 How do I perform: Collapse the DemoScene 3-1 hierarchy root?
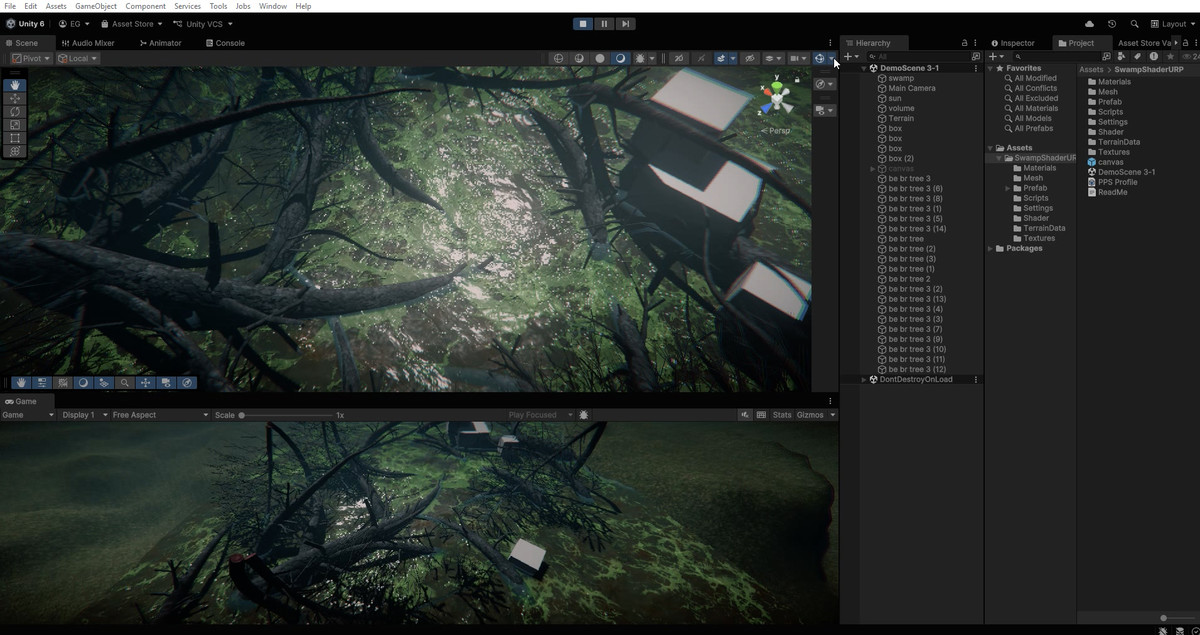pyautogui.click(x=864, y=68)
